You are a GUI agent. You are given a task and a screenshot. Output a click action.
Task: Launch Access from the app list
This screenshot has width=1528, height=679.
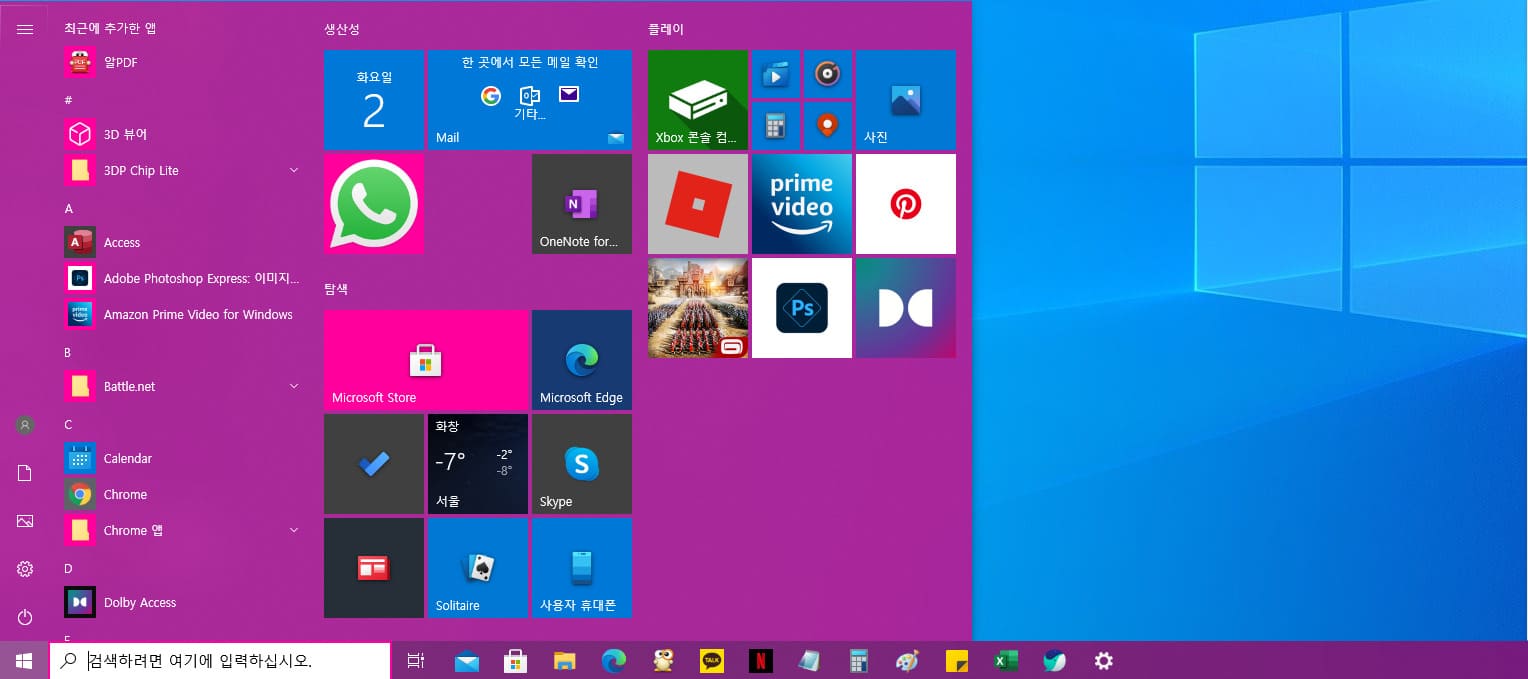coord(183,242)
